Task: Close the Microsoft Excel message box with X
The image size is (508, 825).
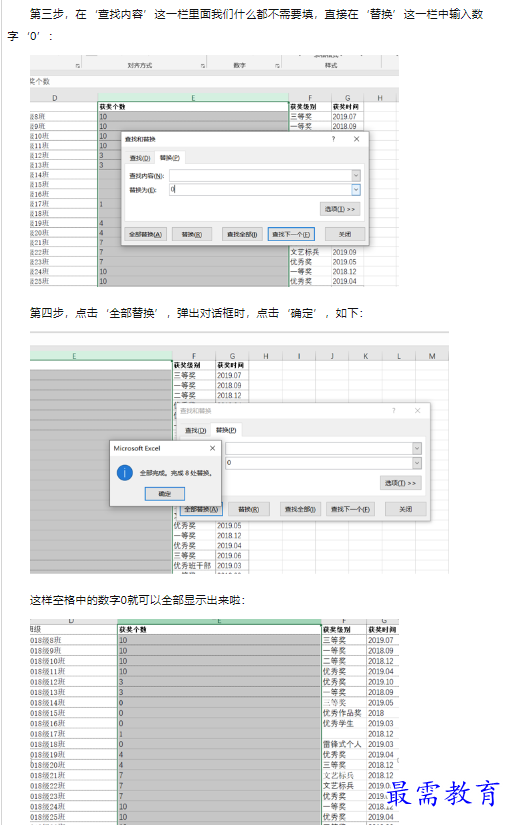Action: (x=212, y=448)
